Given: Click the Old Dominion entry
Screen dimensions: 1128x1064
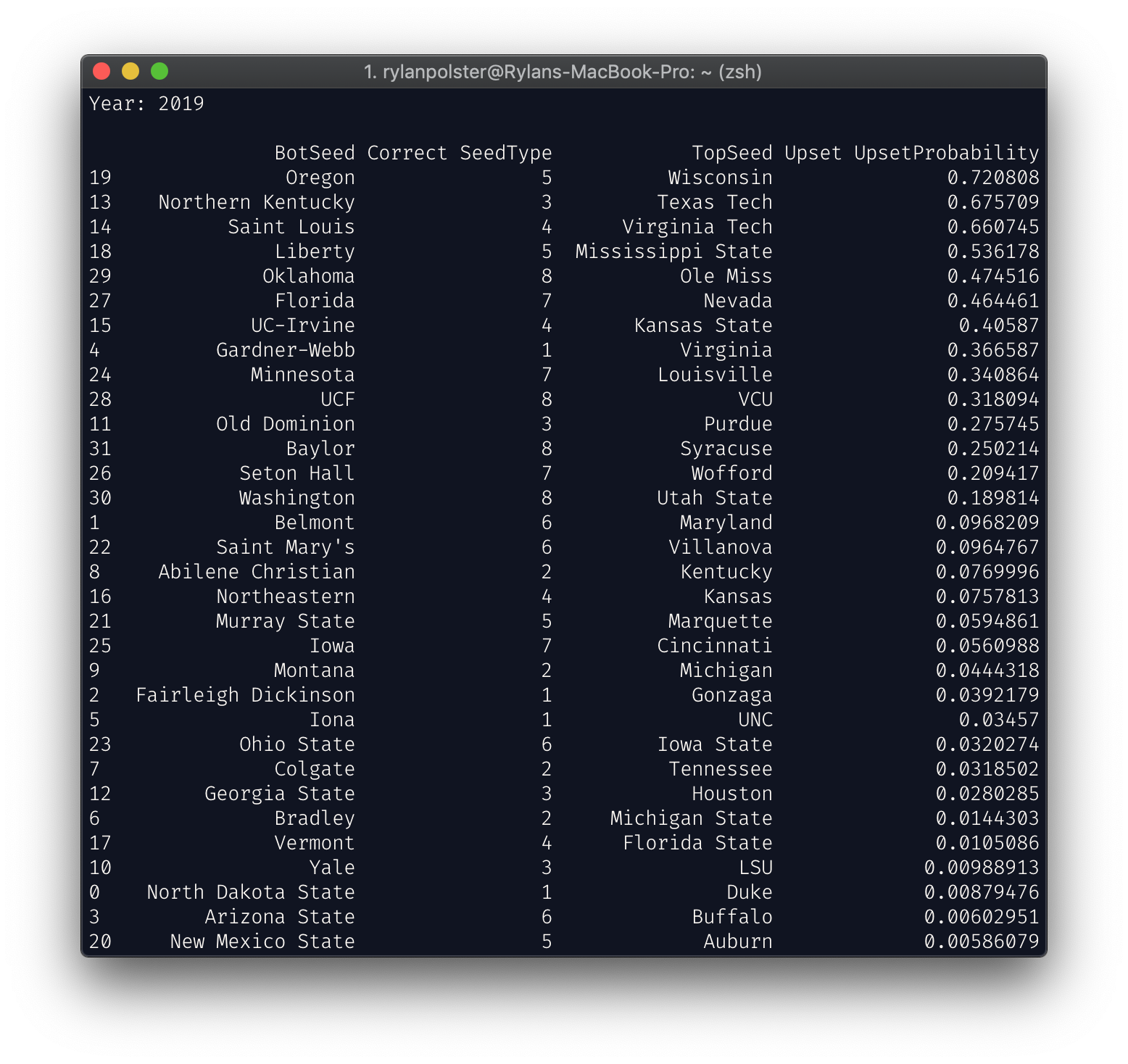Looking at the screenshot, I should pos(286,424).
